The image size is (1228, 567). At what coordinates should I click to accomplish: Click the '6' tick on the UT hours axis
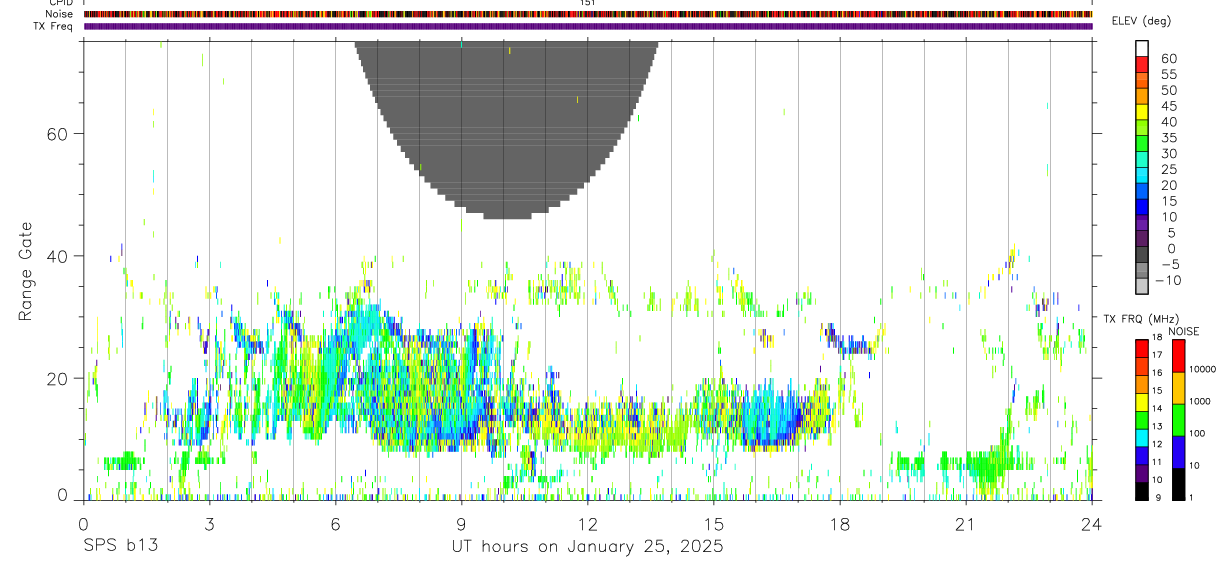[335, 524]
